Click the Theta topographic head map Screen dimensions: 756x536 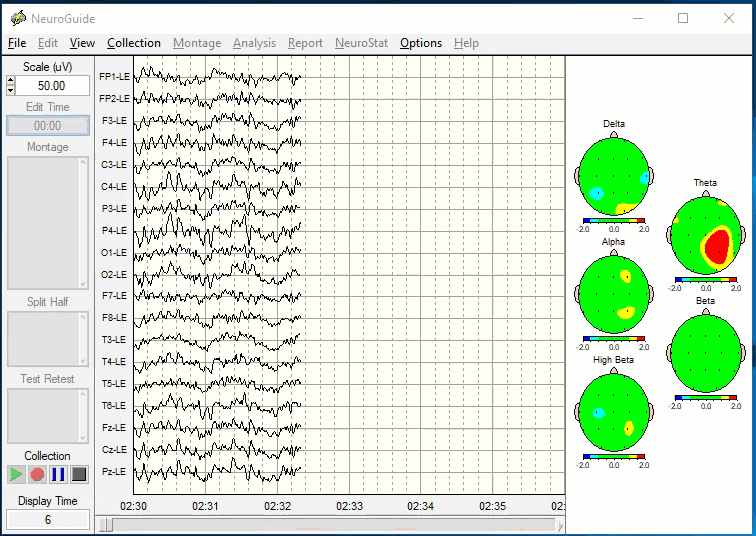tap(706, 235)
